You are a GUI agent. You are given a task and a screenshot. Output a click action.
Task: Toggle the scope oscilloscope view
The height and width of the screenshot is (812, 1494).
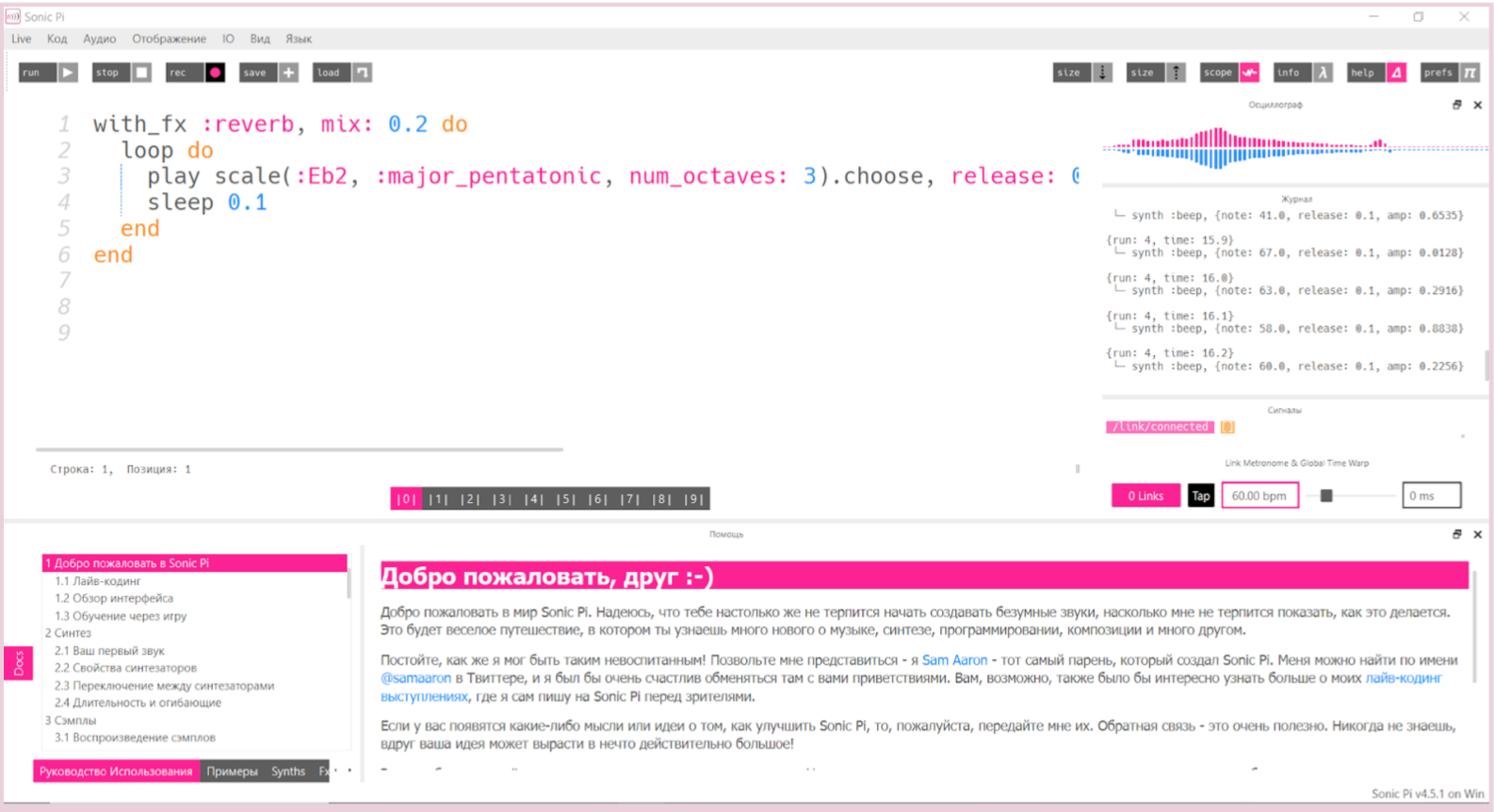pyautogui.click(x=1229, y=73)
